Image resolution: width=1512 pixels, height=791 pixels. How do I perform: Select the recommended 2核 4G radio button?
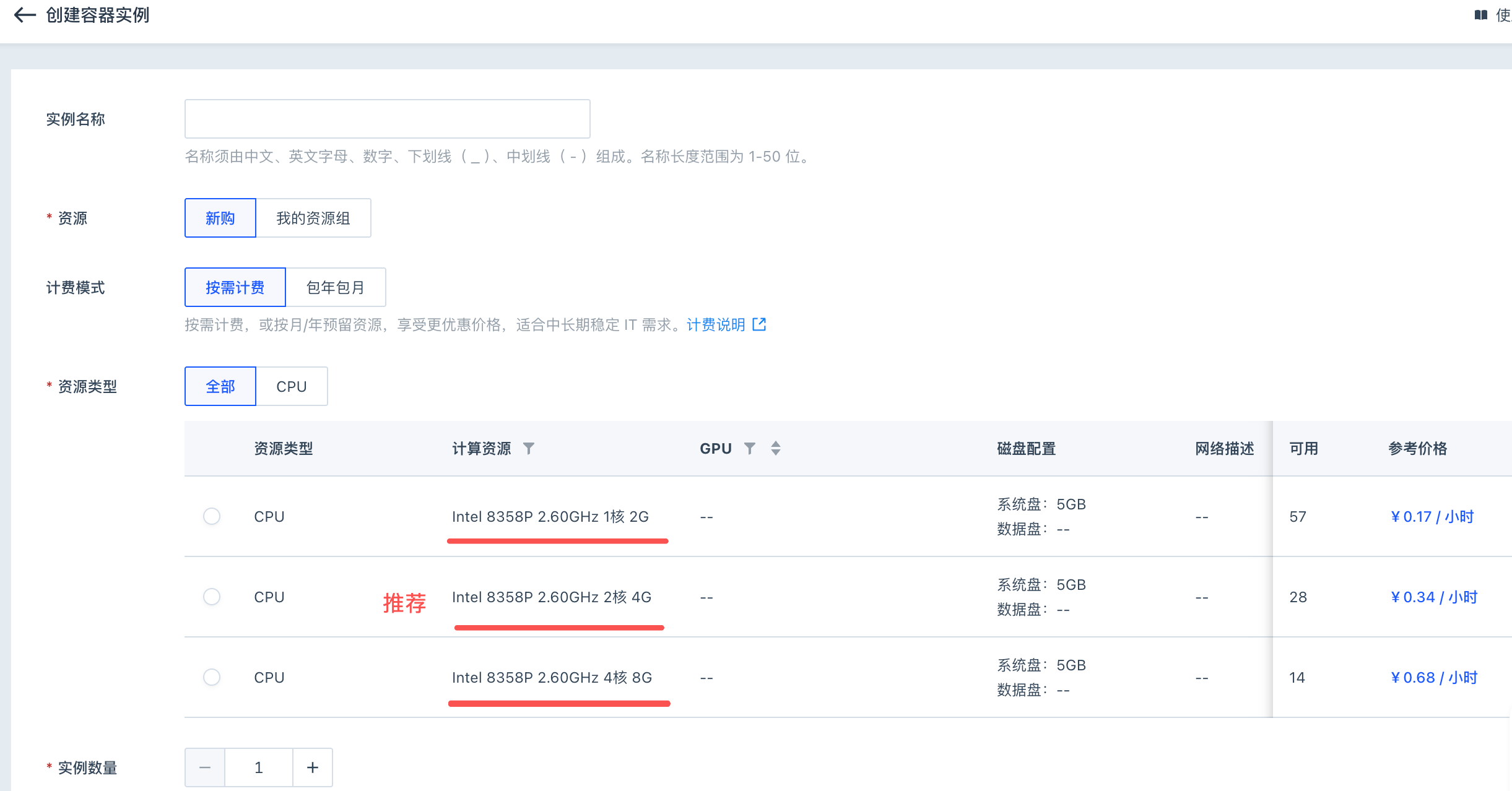point(212,597)
